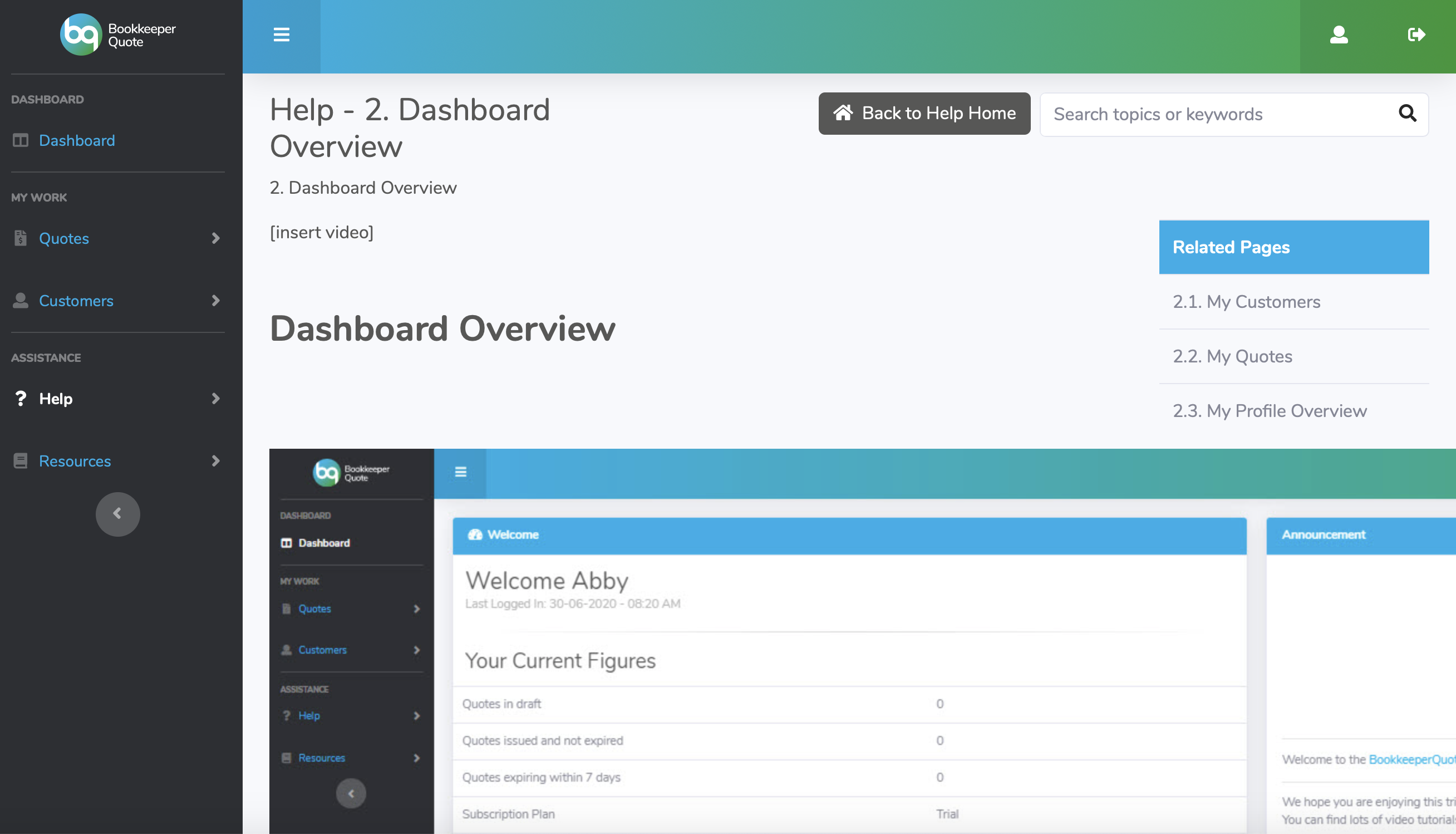Expand the Quotes submenu chevron
1456x834 pixels.
(x=215, y=238)
